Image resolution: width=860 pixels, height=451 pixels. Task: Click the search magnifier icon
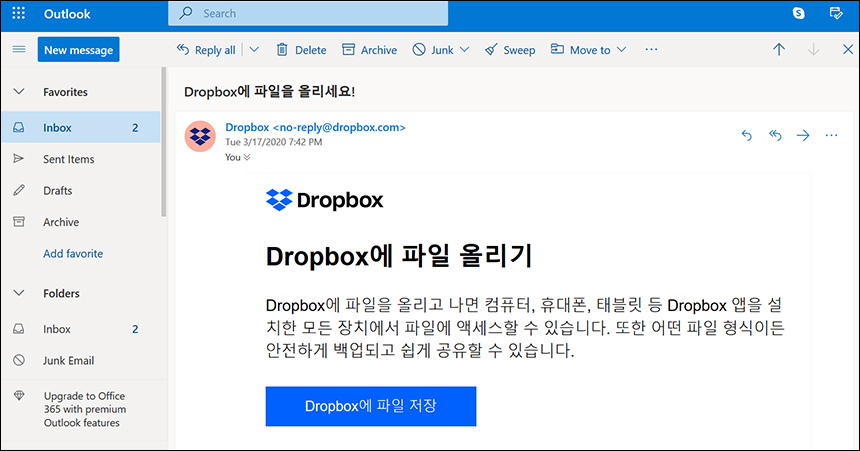coord(186,13)
